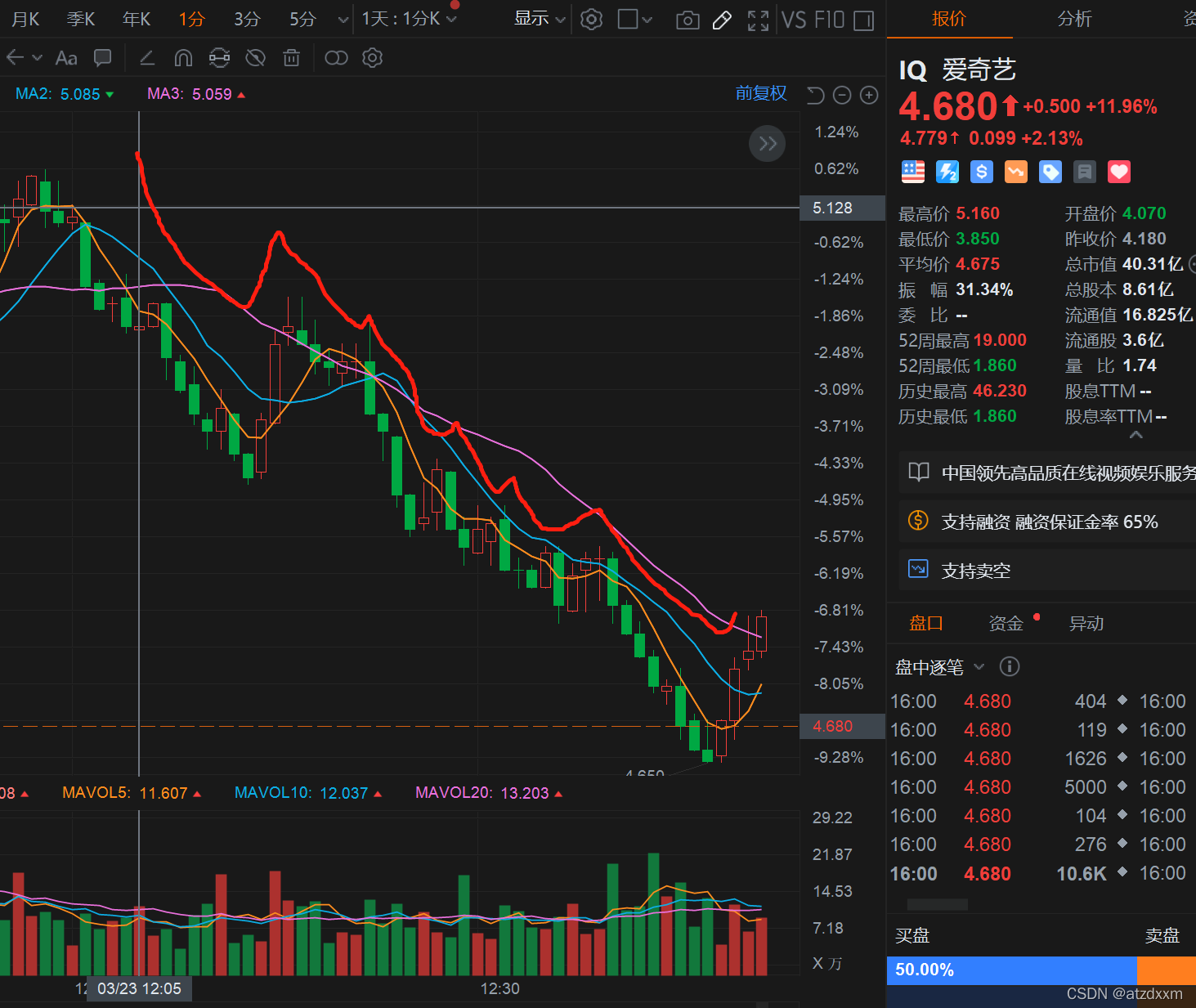Jump to latest with double-arrow button

pyautogui.click(x=767, y=144)
